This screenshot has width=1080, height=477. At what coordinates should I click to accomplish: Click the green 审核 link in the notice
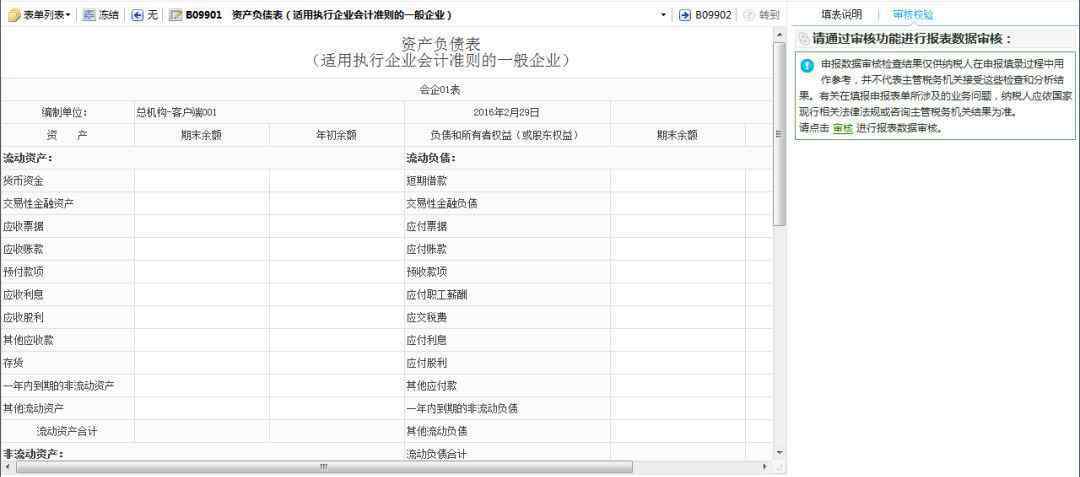pyautogui.click(x=842, y=128)
